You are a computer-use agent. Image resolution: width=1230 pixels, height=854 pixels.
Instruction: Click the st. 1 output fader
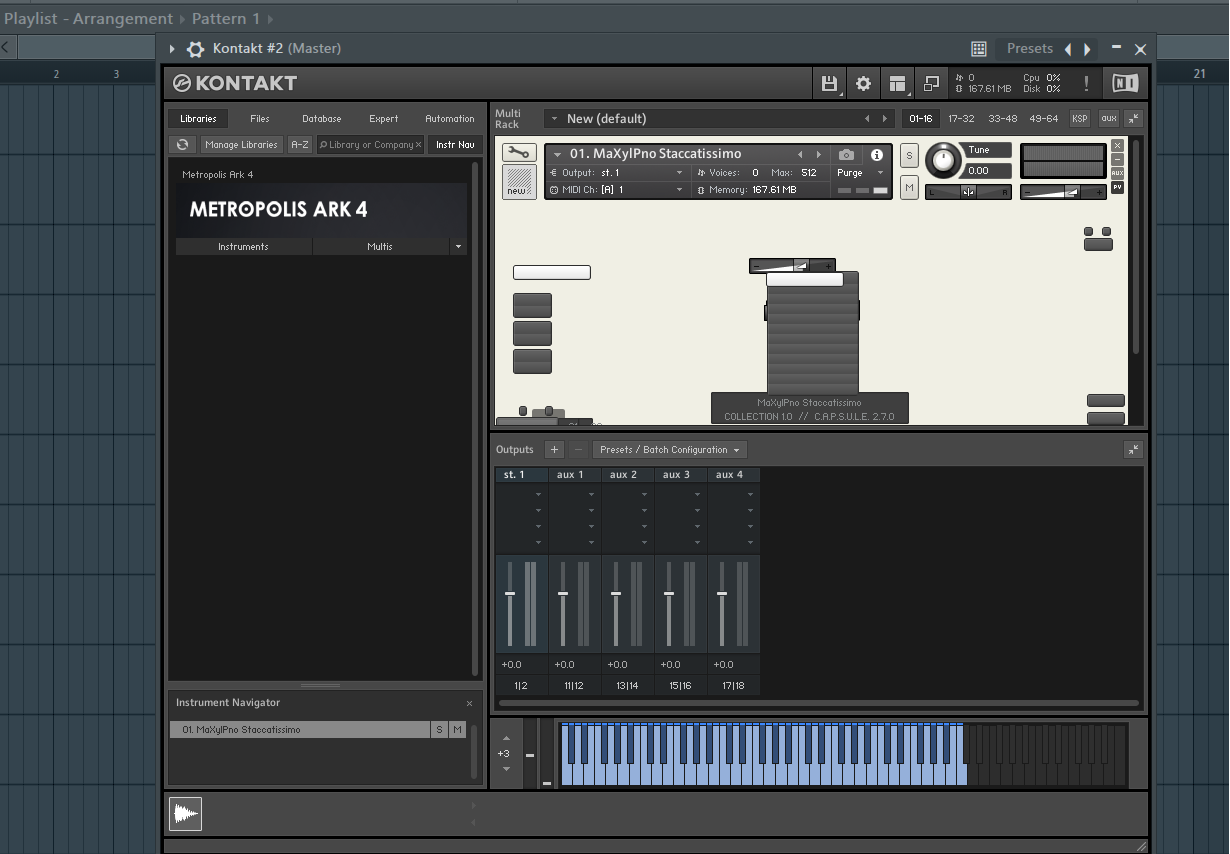click(510, 594)
